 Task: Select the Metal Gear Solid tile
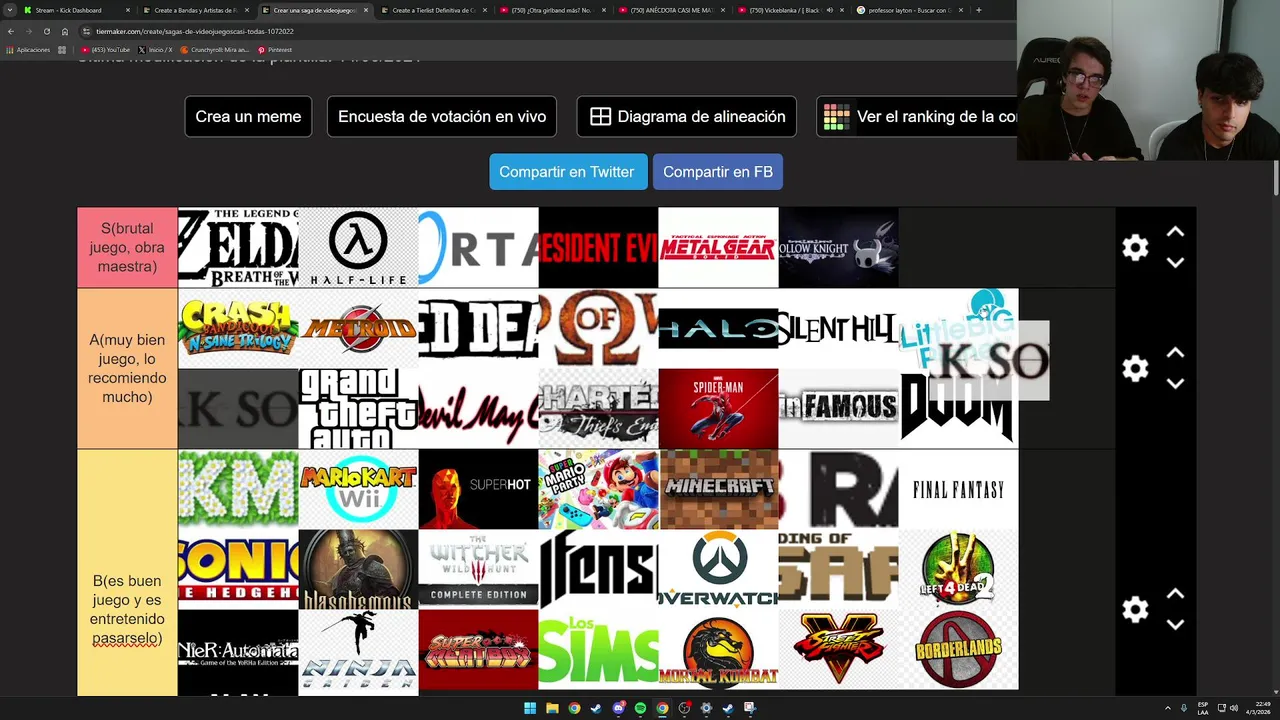tap(718, 248)
